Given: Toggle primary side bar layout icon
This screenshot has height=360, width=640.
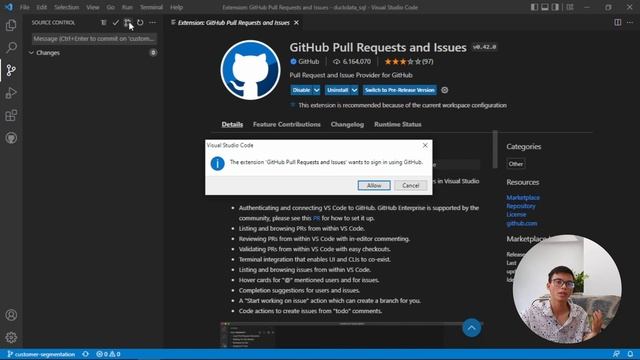Looking at the screenshot, I should (x=534, y=7).
